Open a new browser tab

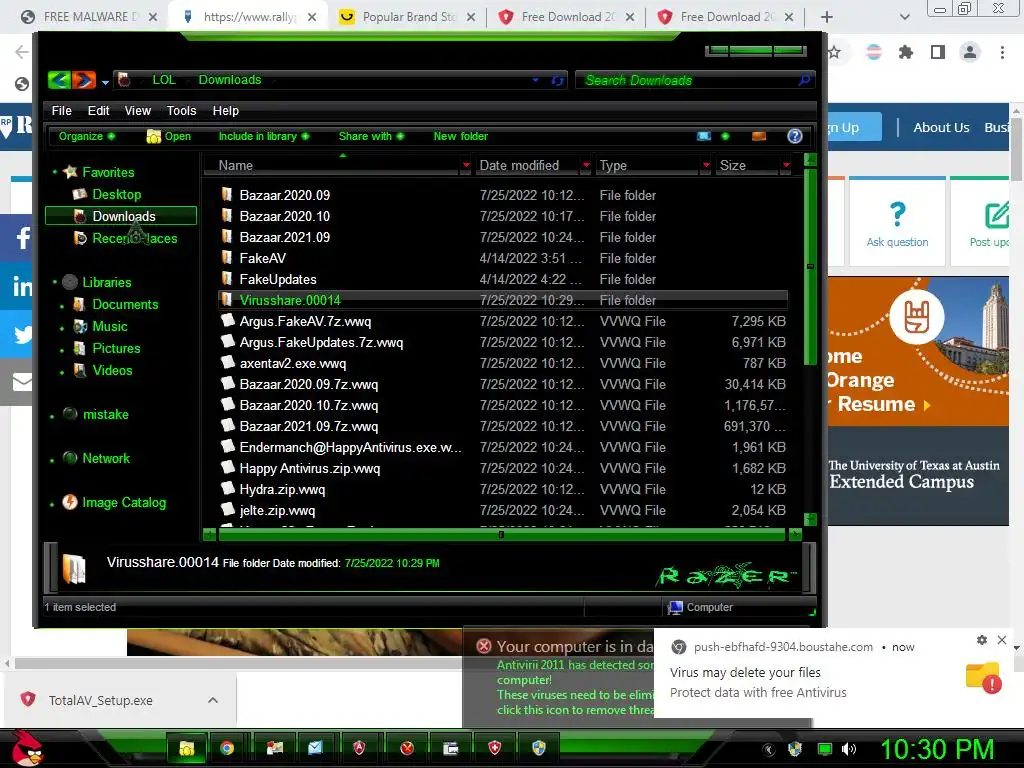827,17
